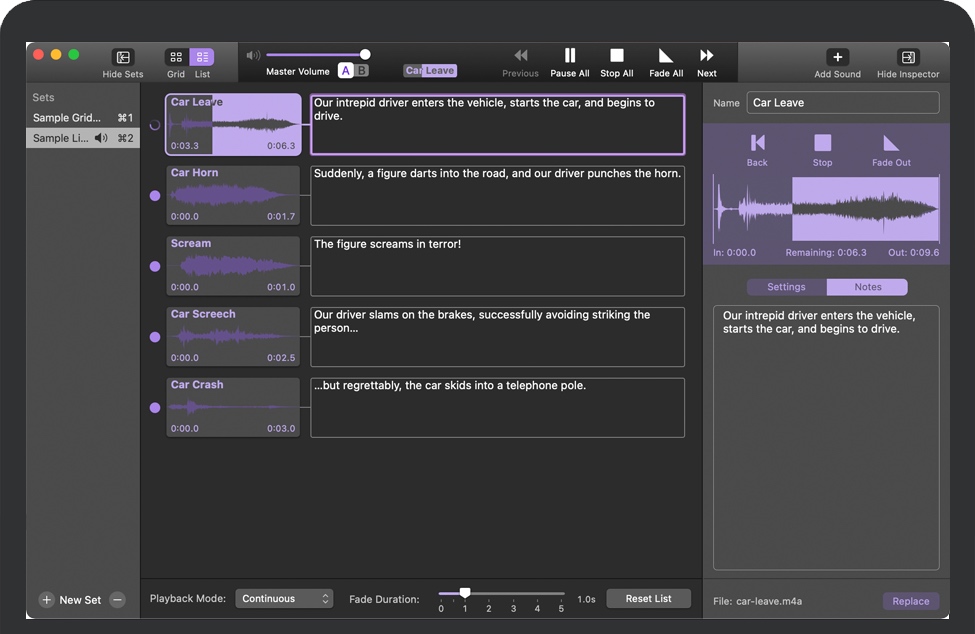The image size is (975, 634).
Task: Hide the Inspector panel
Action: pos(907,57)
